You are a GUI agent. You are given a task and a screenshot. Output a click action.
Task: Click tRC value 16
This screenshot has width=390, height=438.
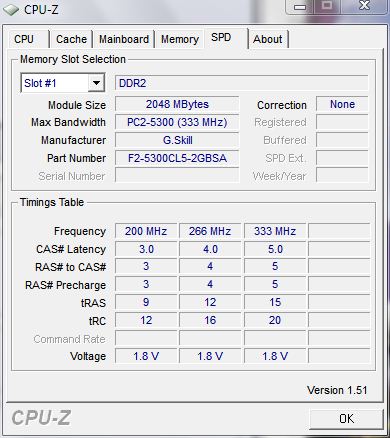(210, 320)
